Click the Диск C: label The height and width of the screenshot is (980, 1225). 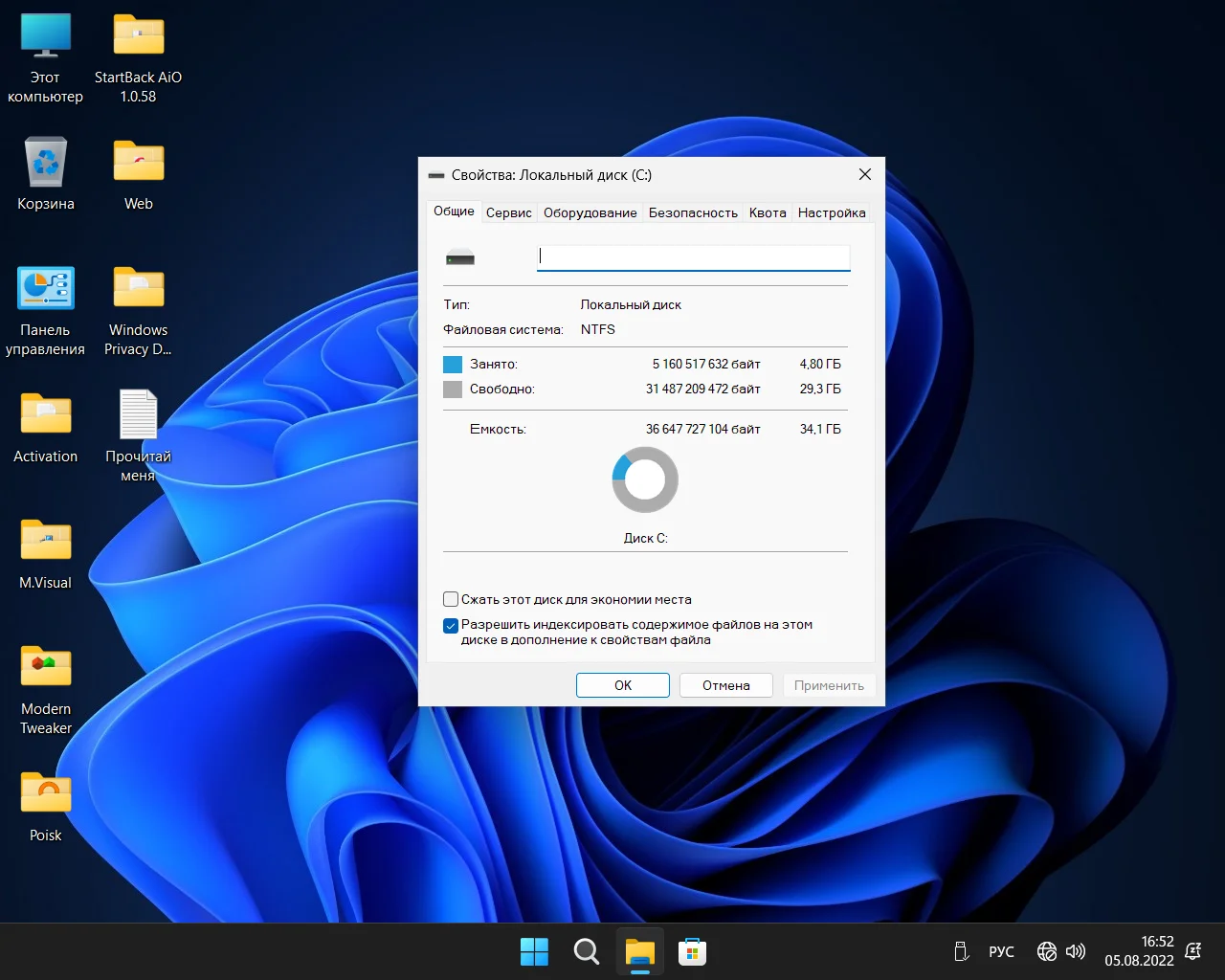click(646, 539)
